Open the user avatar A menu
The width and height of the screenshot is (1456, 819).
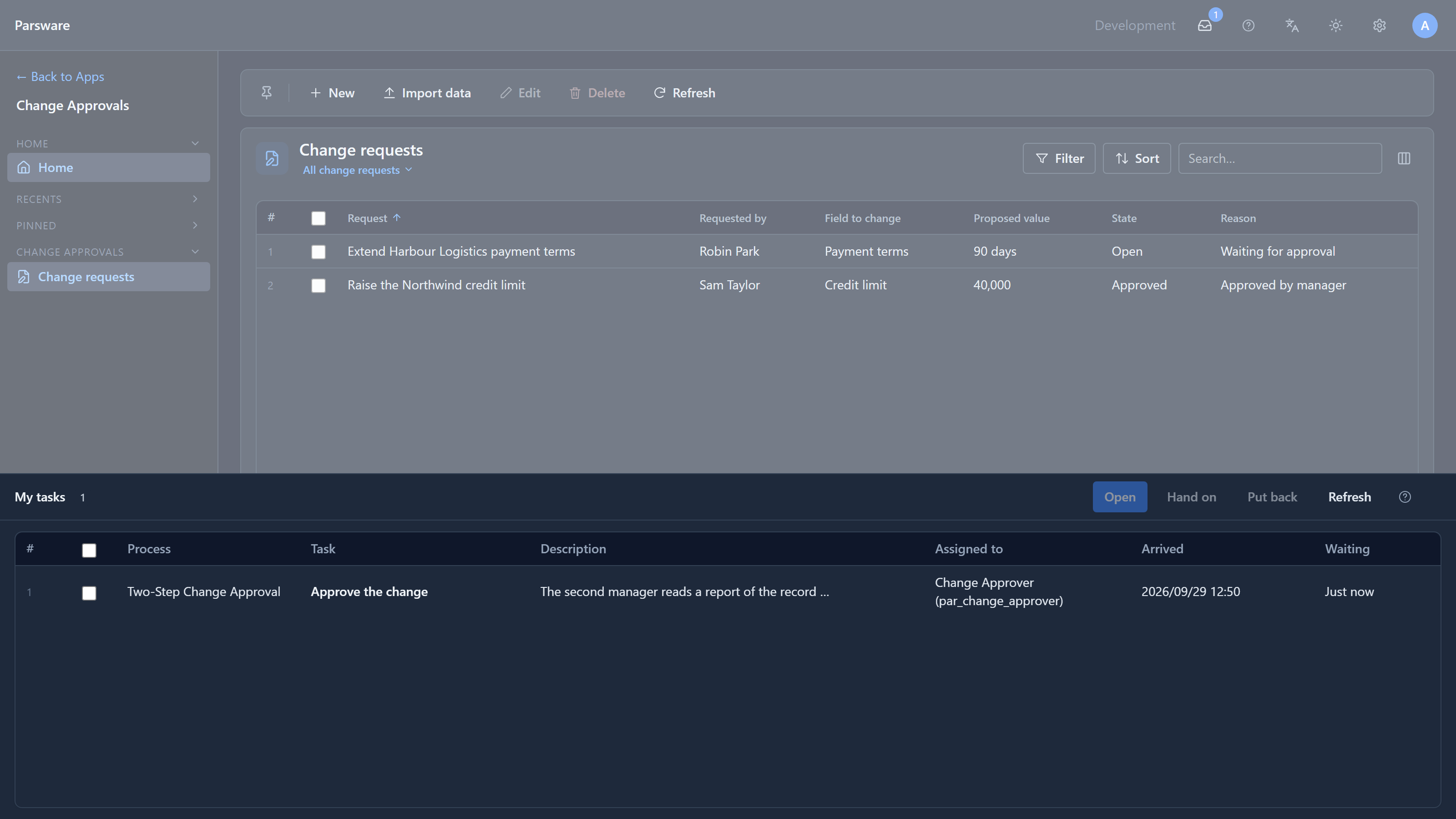1424,25
